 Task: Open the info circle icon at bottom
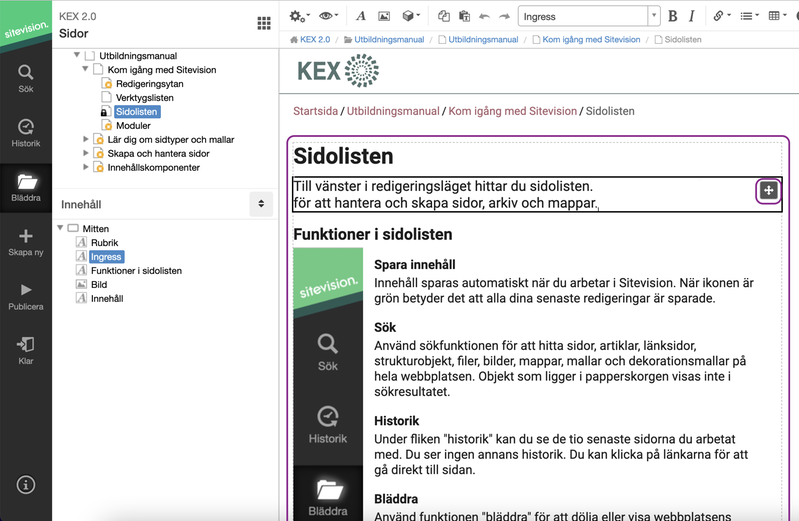click(x=25, y=484)
